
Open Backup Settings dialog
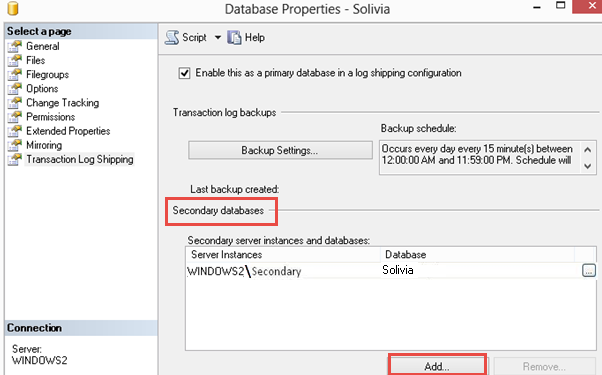(x=280, y=150)
